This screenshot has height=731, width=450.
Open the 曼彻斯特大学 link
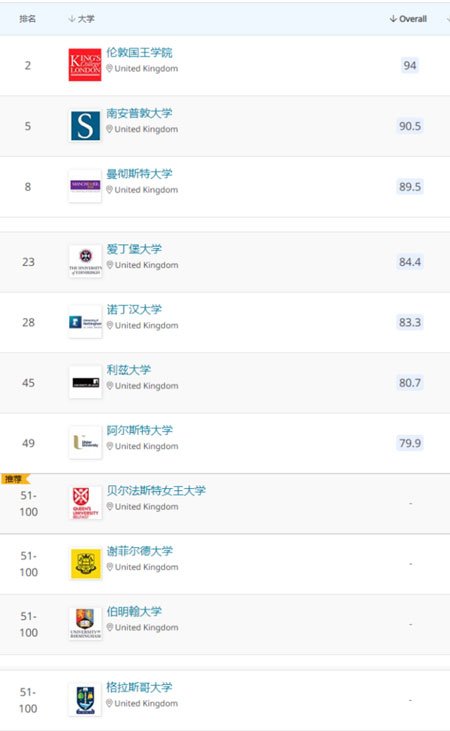tap(139, 174)
